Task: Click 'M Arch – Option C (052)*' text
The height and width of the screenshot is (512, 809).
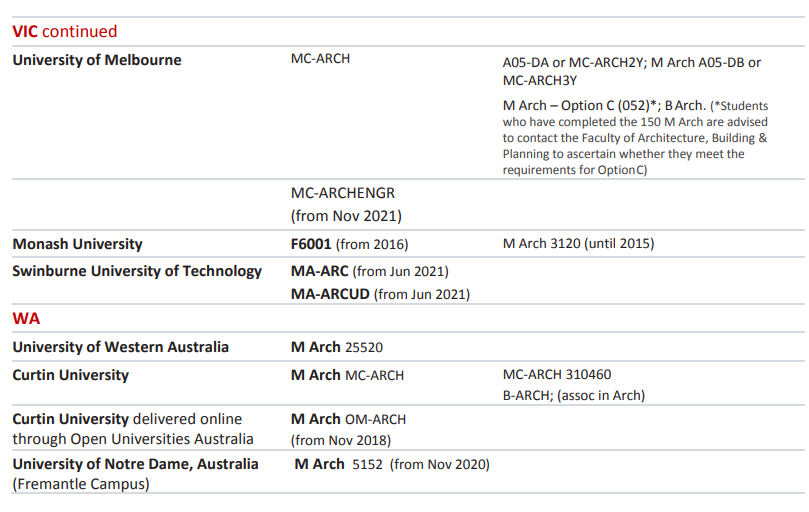Action: pyautogui.click(x=580, y=105)
